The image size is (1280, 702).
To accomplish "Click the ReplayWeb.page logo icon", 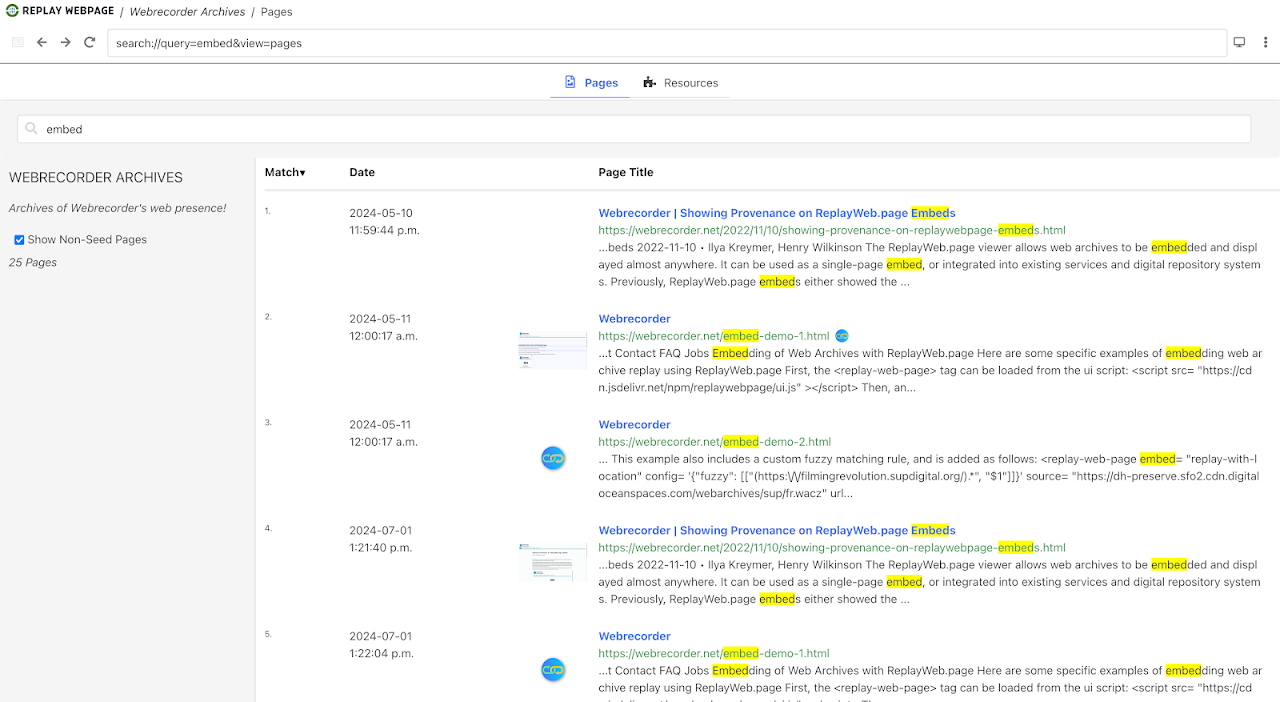I will [13, 11].
